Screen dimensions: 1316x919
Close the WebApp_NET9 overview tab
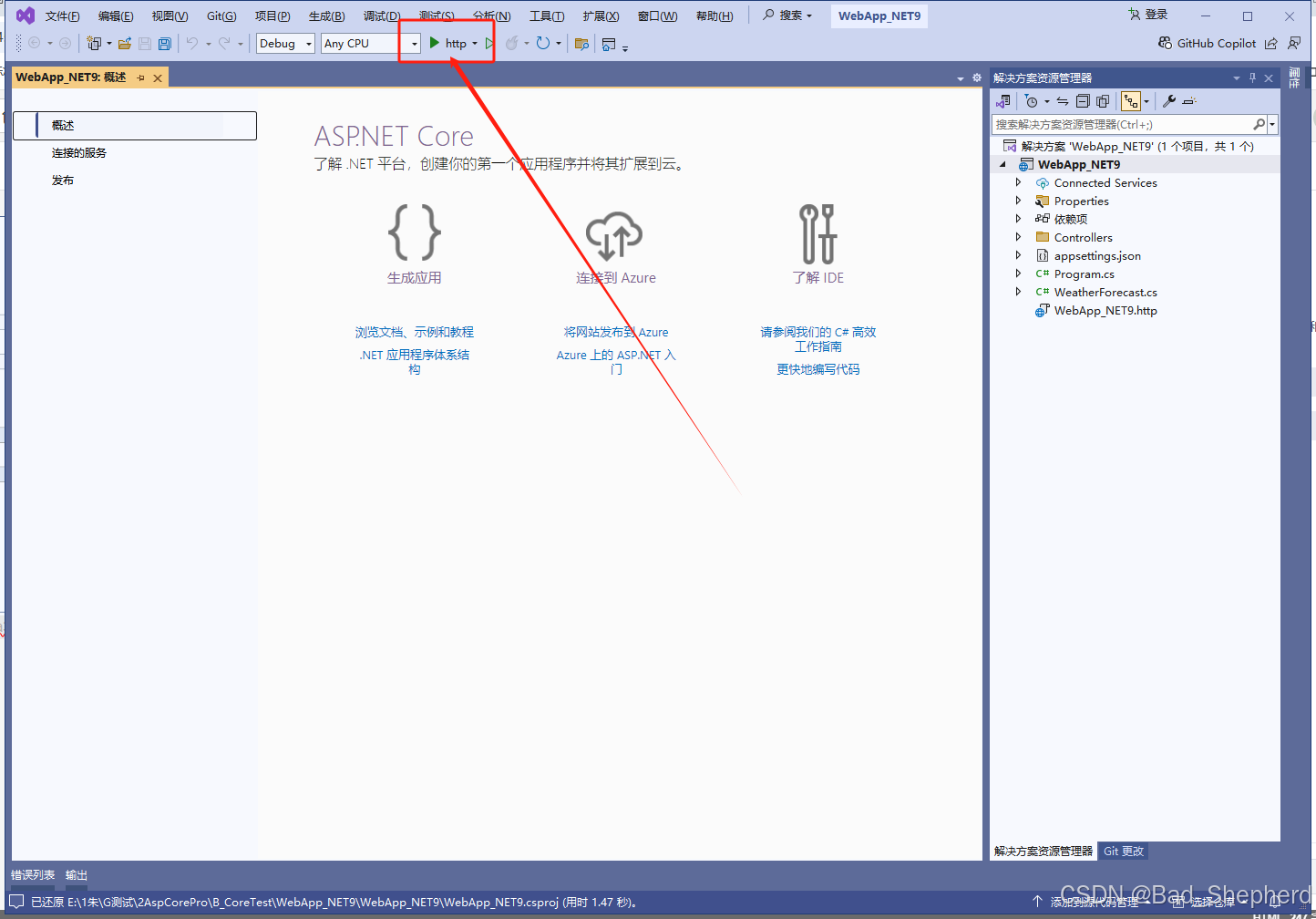[x=158, y=78]
